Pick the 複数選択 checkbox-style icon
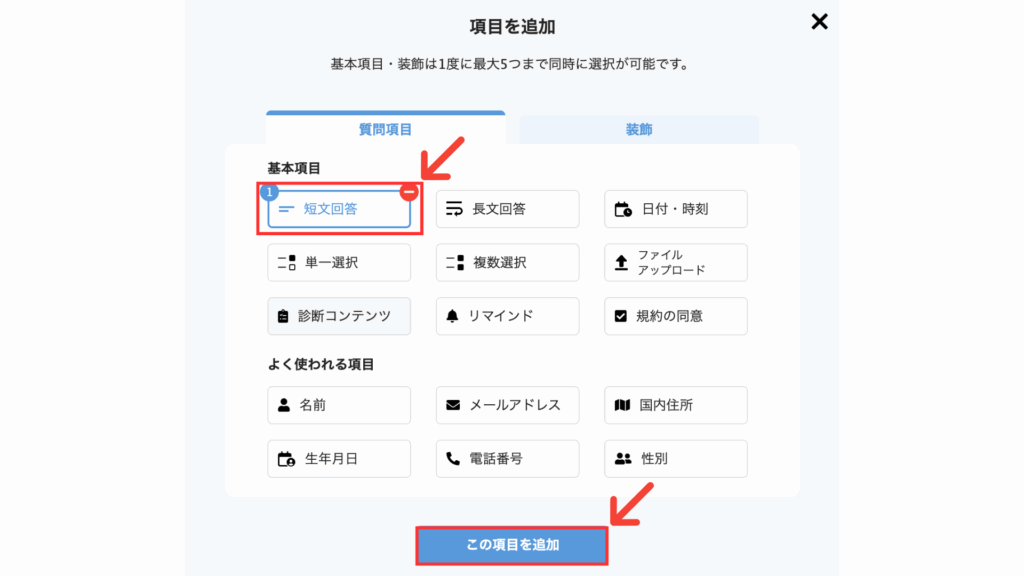 455,263
